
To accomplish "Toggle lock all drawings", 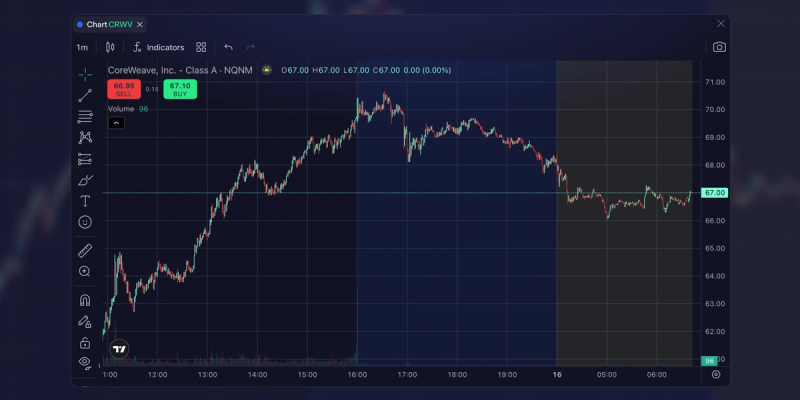I will 85,342.
